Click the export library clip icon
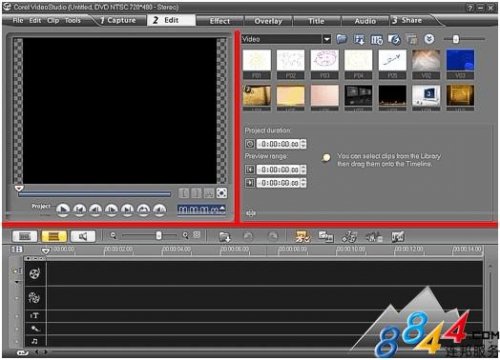This screenshot has height=360, width=500. pos(359,39)
